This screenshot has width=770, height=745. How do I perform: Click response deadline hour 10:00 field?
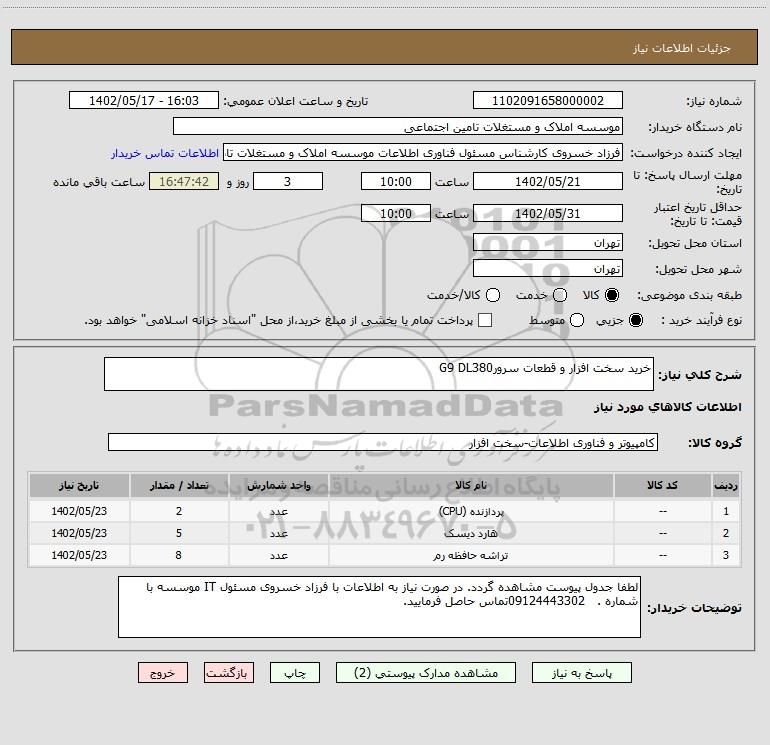coord(396,181)
